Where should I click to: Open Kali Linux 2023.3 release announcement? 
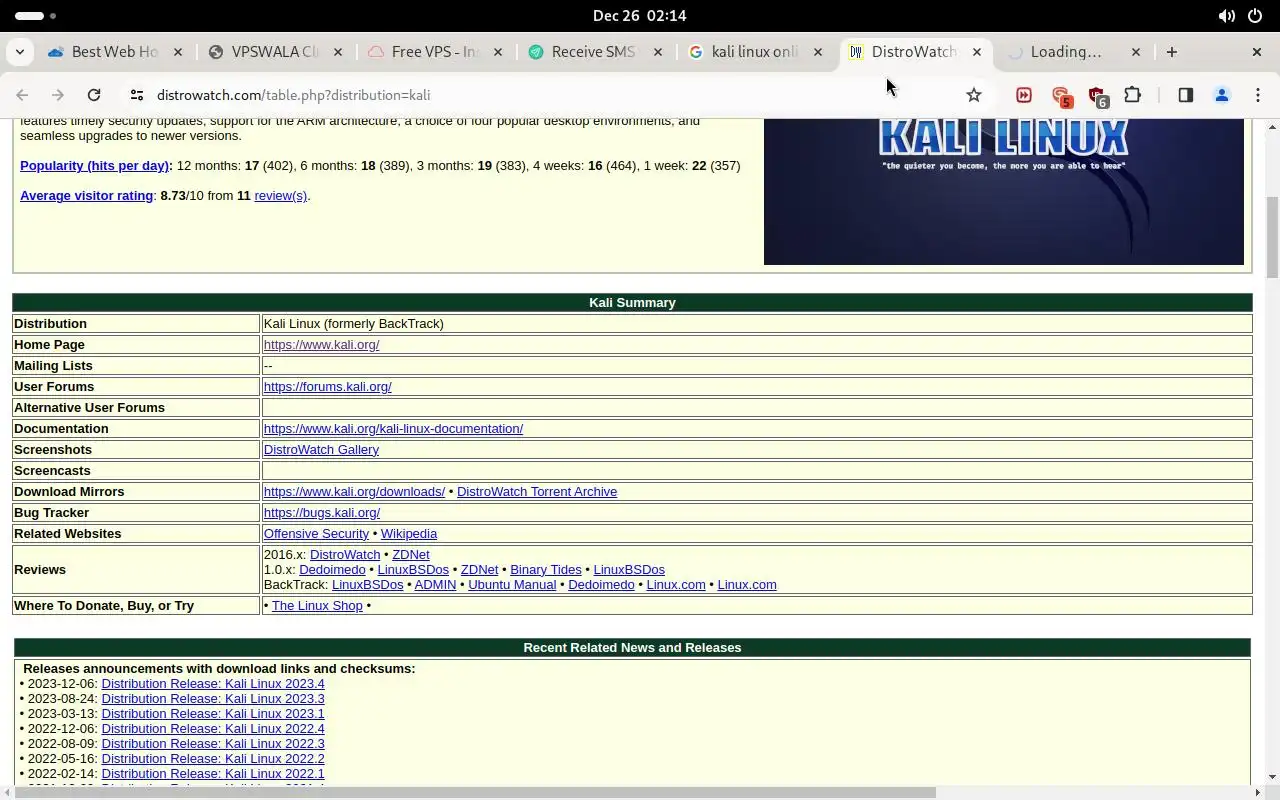[213, 699]
